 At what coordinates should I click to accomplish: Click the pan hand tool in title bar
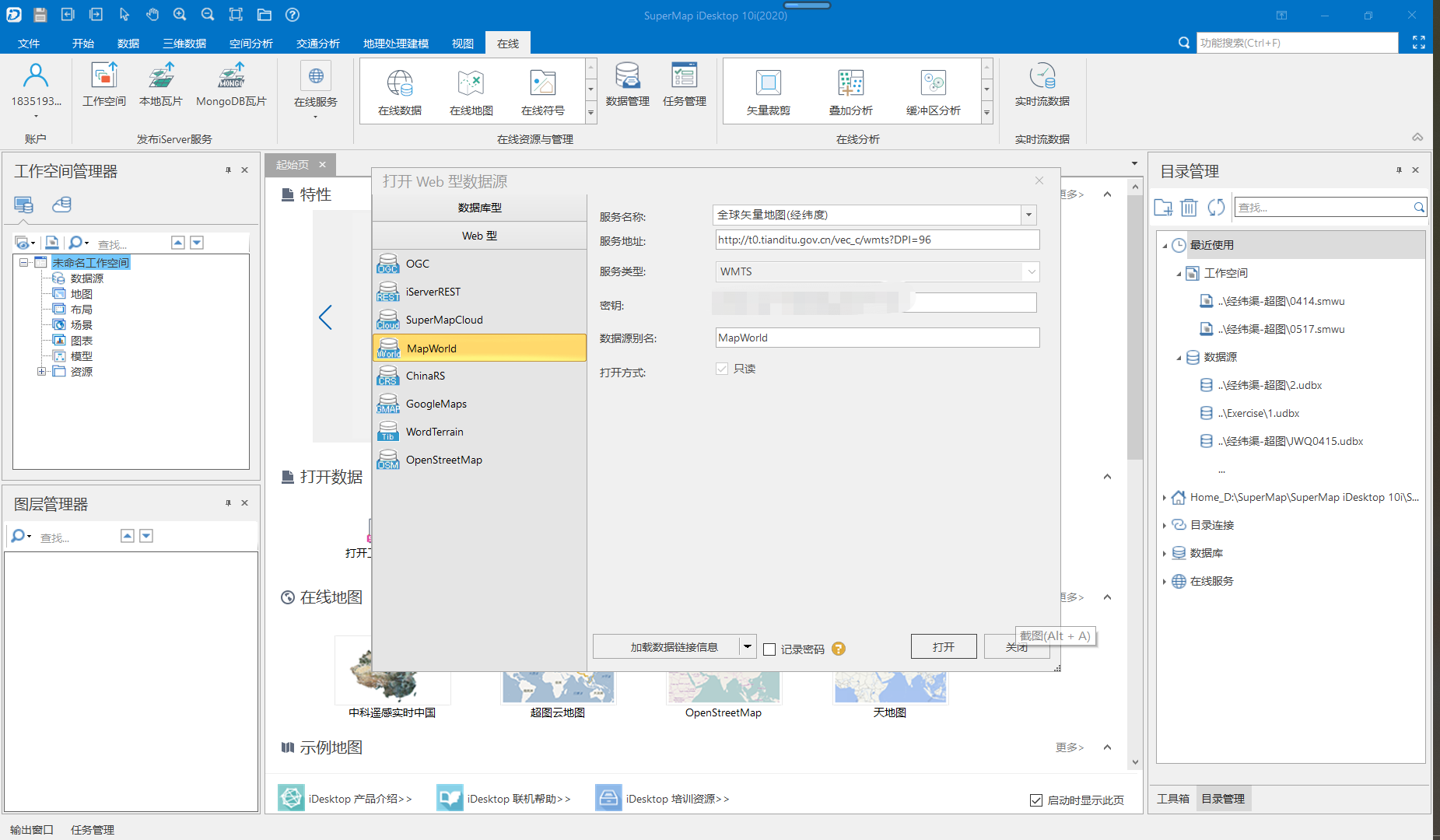click(152, 15)
